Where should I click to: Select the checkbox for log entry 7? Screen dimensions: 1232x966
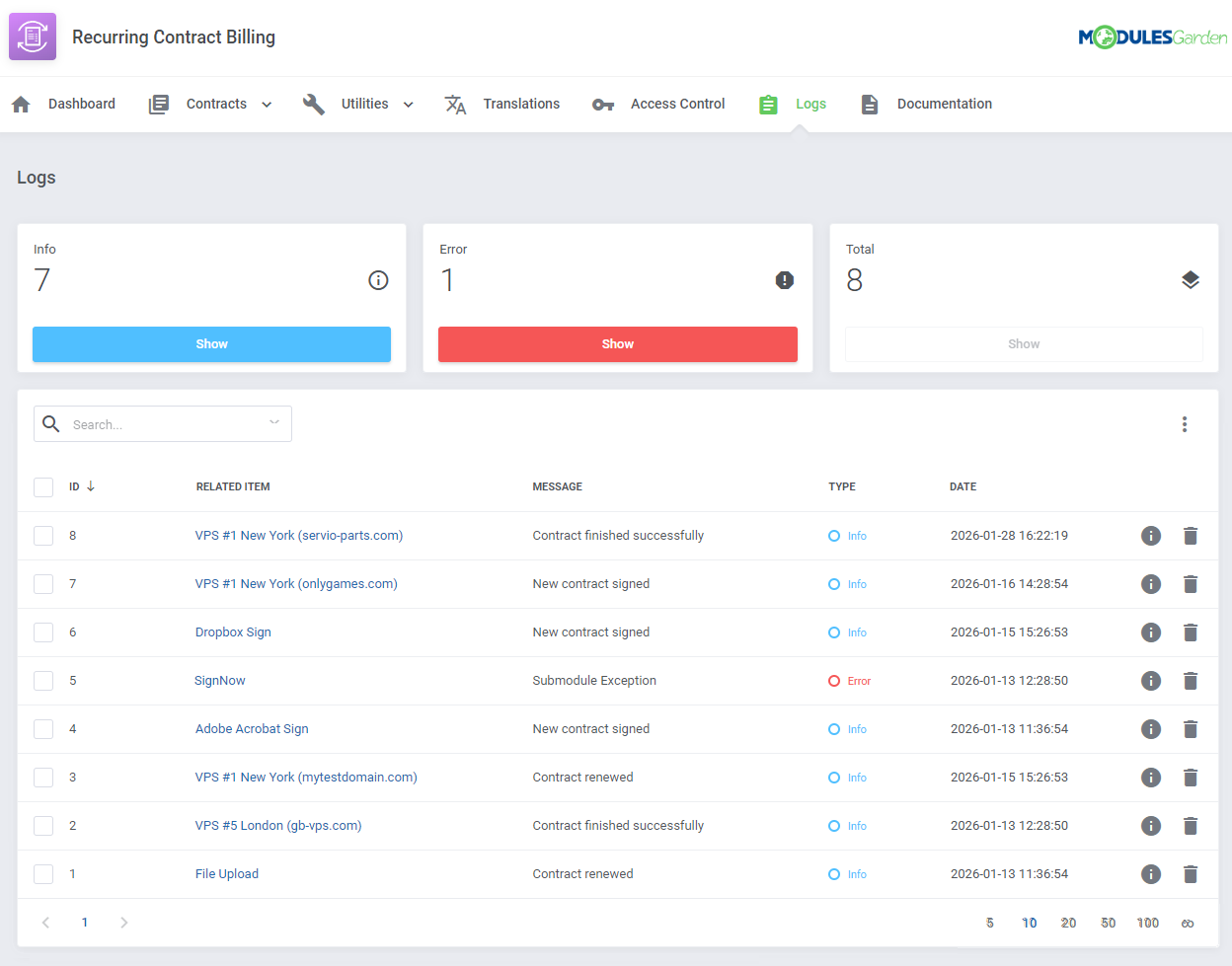point(43,583)
